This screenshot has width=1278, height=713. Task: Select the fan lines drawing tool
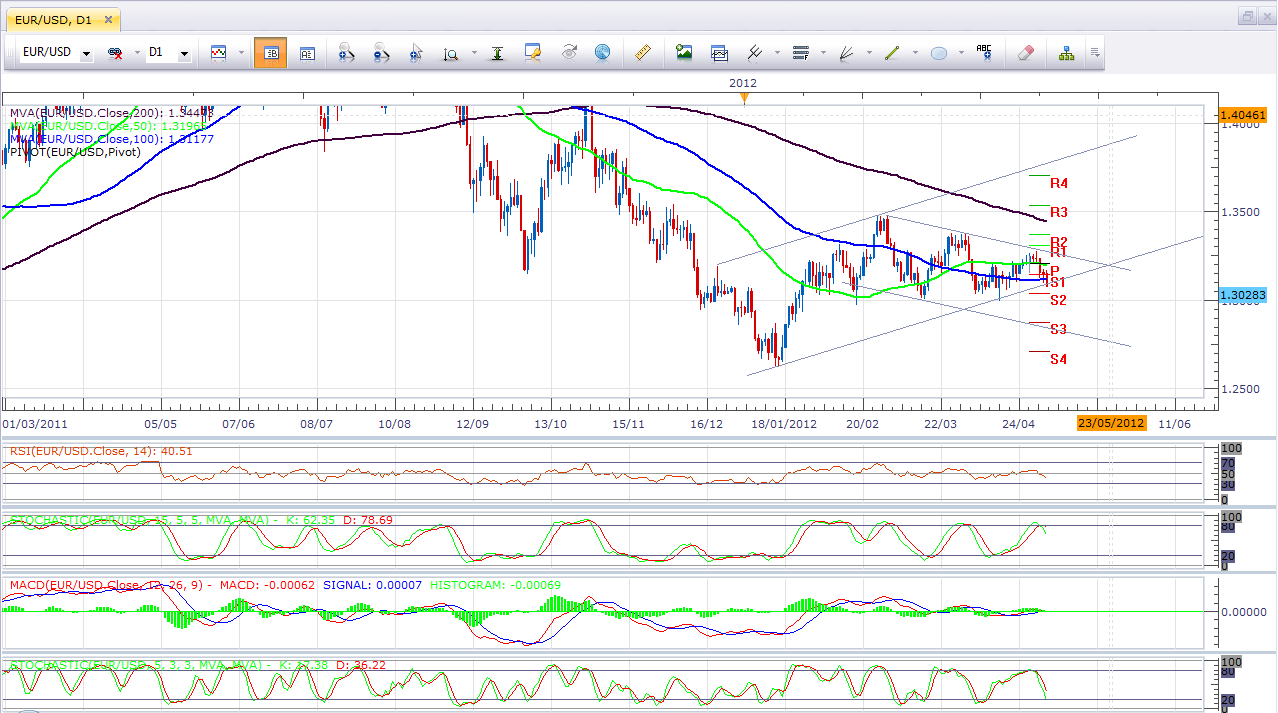click(846, 53)
